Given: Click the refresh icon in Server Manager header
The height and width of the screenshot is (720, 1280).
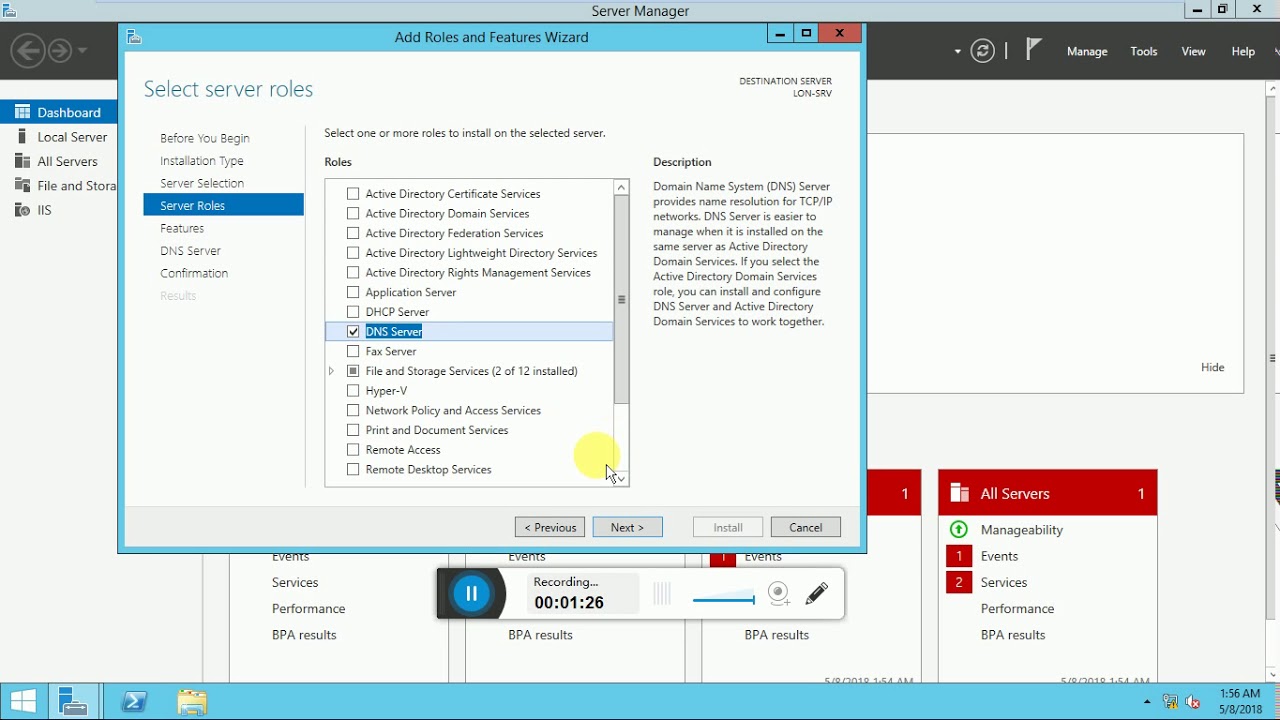Looking at the screenshot, I should (x=983, y=51).
